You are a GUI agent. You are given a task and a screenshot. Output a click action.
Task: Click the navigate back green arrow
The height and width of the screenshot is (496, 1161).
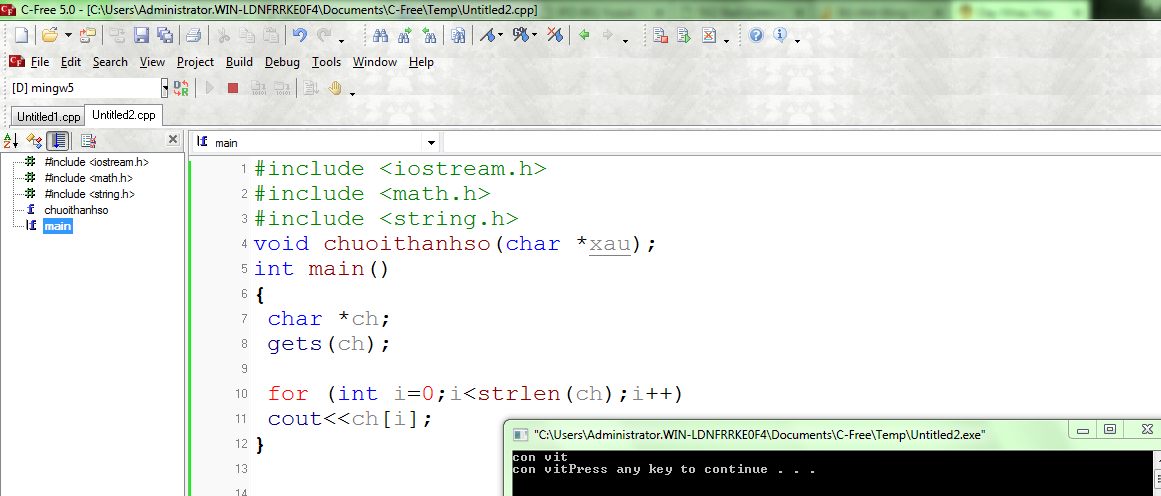(x=584, y=35)
